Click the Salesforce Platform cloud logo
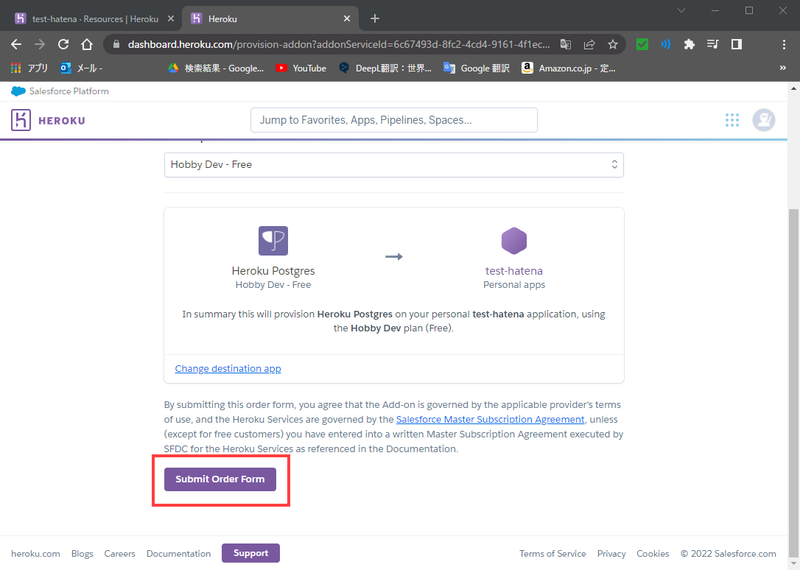 [x=18, y=91]
